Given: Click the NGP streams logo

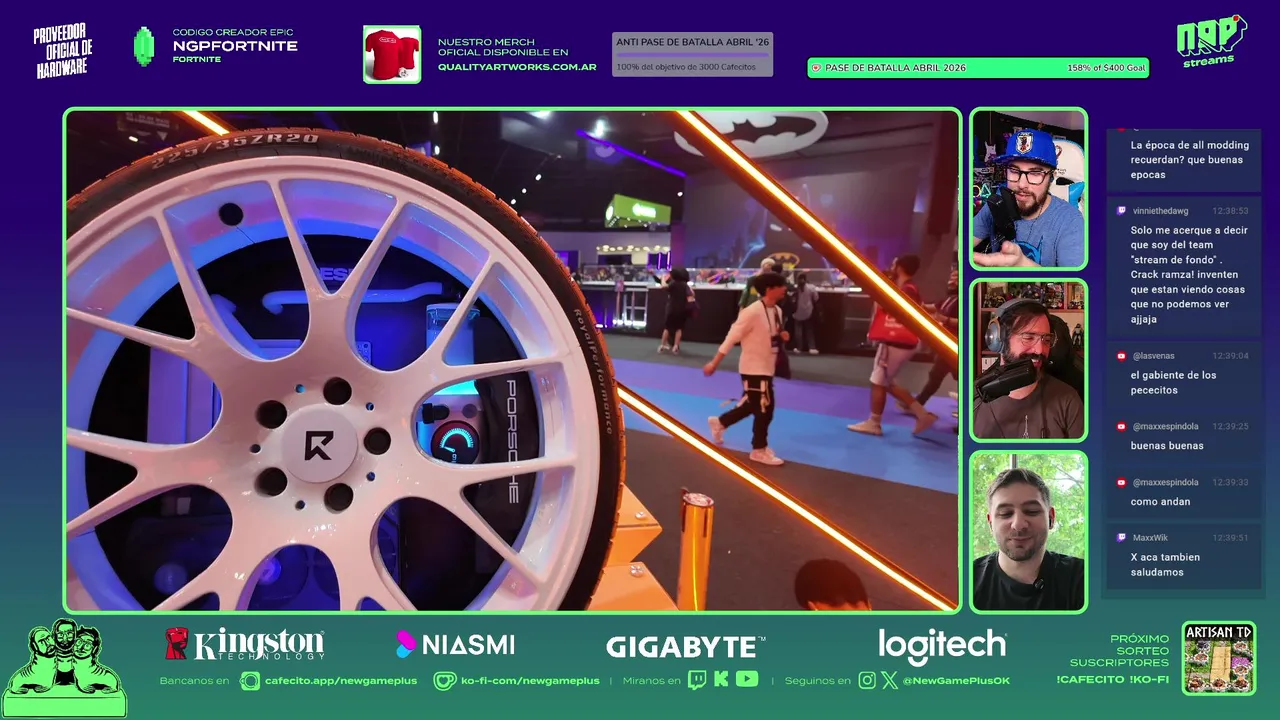Looking at the screenshot, I should click(x=1211, y=42).
